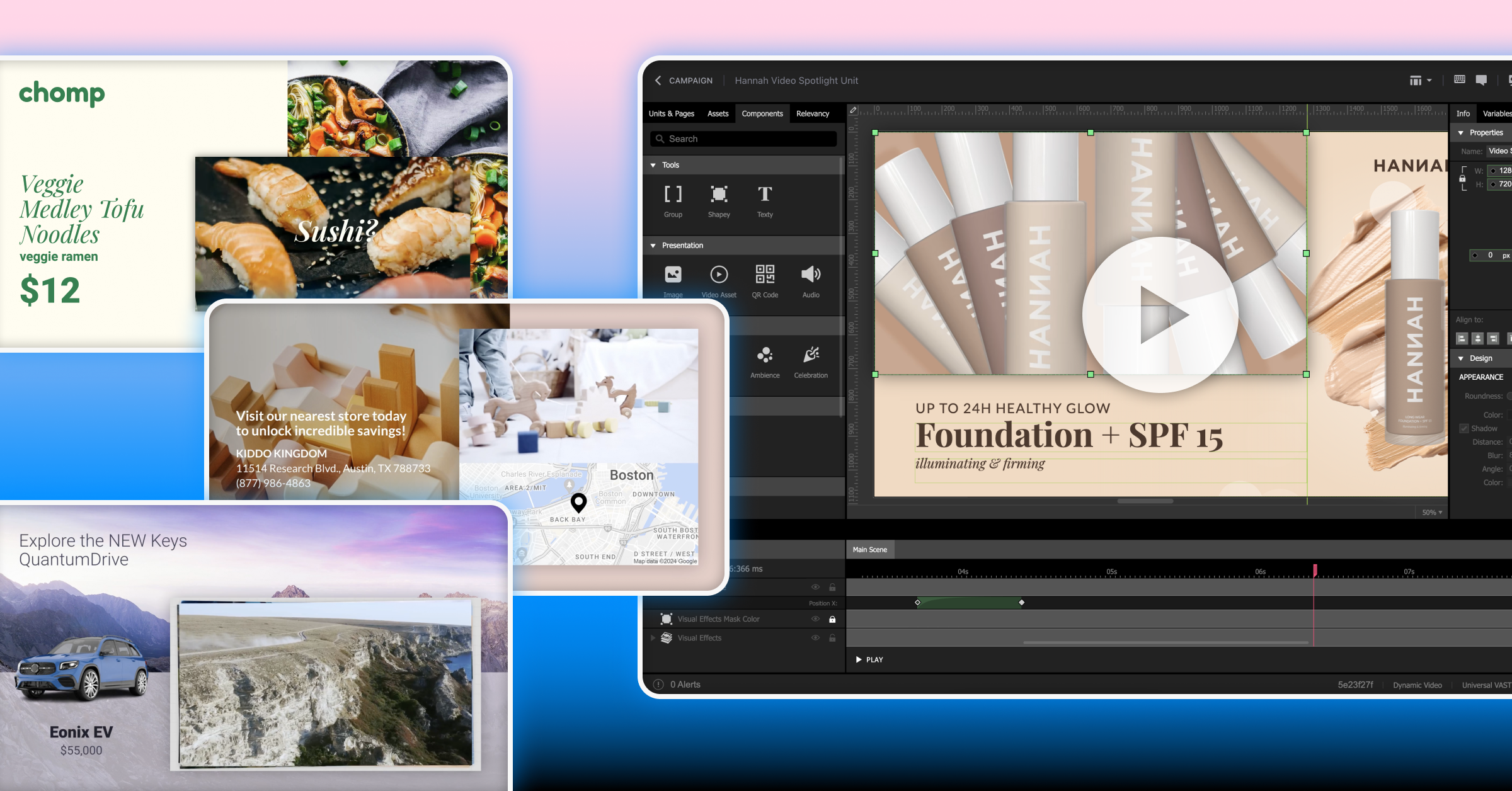This screenshot has height=791, width=1512.
Task: Choose the Ambience effect icon
Action: (x=765, y=355)
